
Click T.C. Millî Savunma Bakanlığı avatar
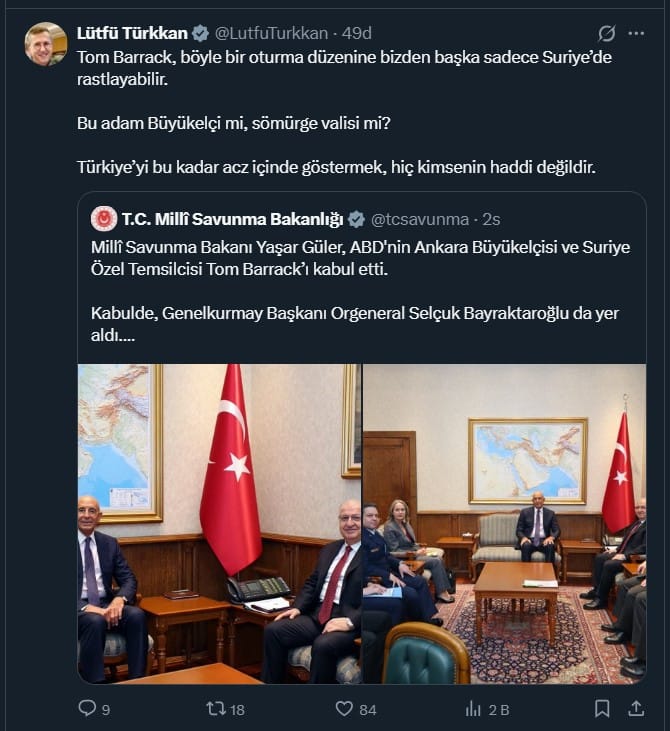(104, 219)
